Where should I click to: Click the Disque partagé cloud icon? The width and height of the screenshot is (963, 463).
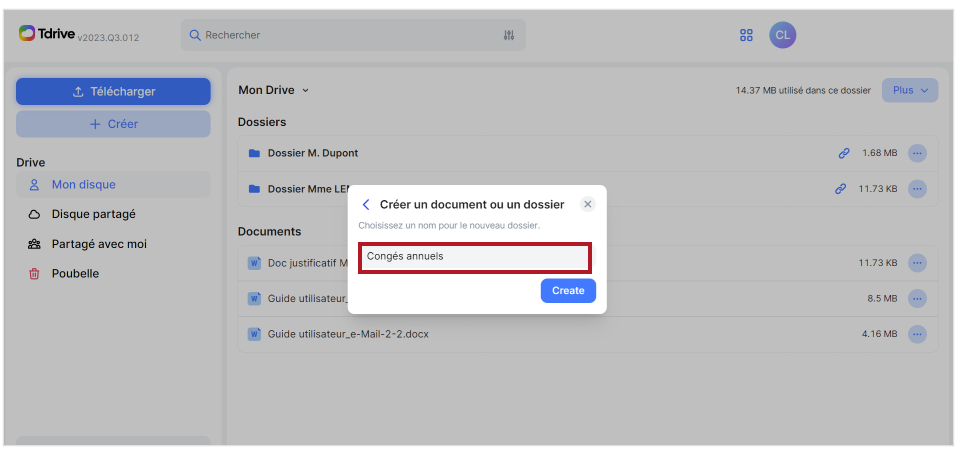click(x=34, y=214)
